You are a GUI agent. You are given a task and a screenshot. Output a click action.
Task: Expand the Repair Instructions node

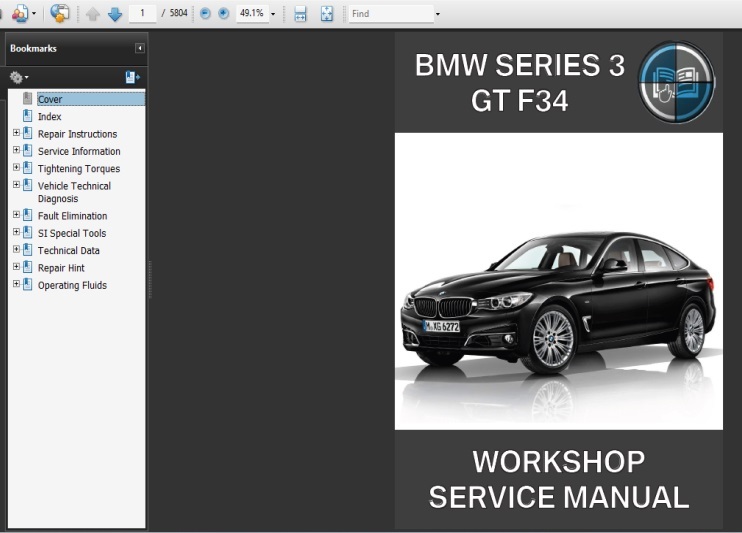(x=16, y=133)
